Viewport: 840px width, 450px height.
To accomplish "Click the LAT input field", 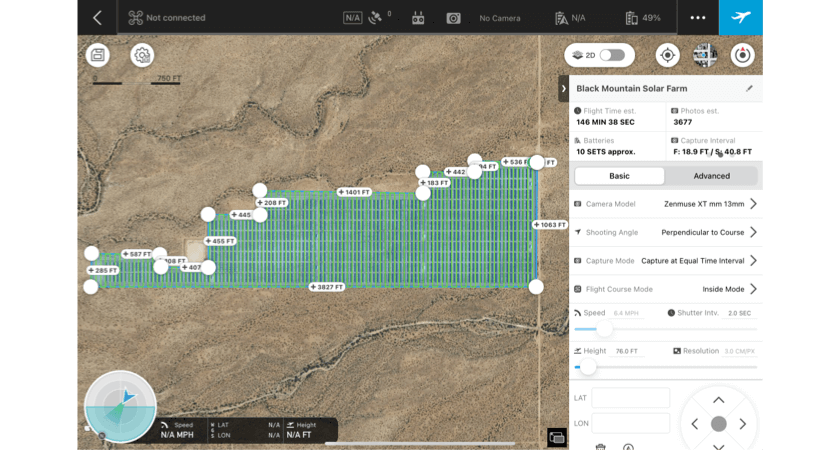I will click(x=631, y=398).
